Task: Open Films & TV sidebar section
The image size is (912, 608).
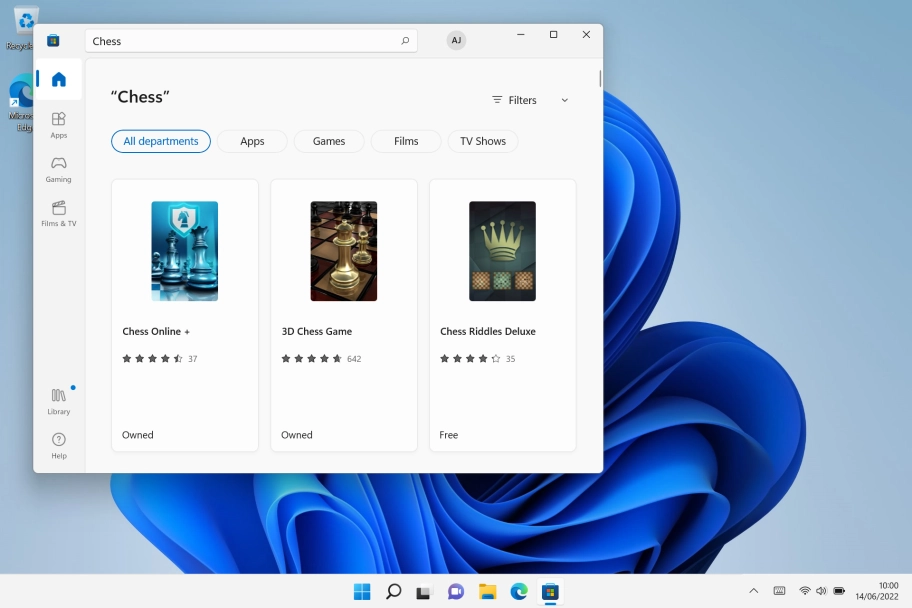Action: (59, 213)
